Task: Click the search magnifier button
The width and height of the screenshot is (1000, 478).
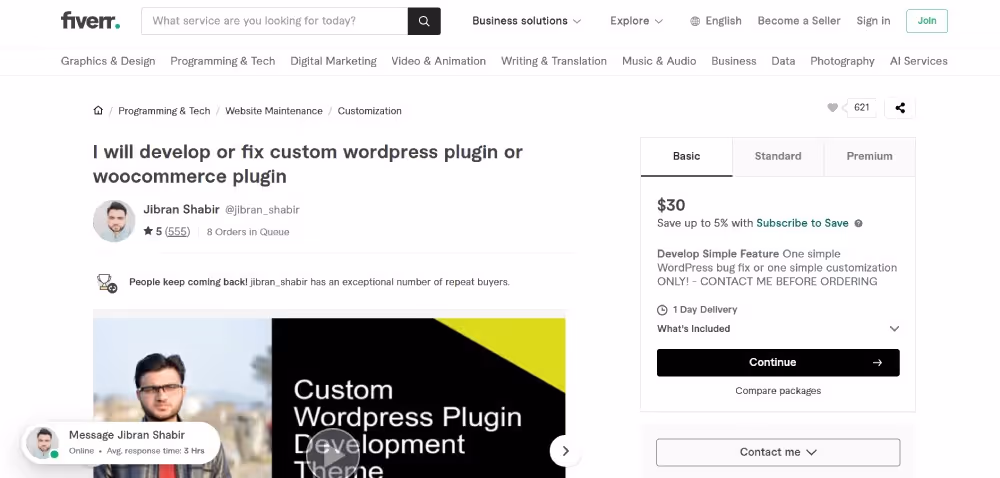Action: coord(424,21)
